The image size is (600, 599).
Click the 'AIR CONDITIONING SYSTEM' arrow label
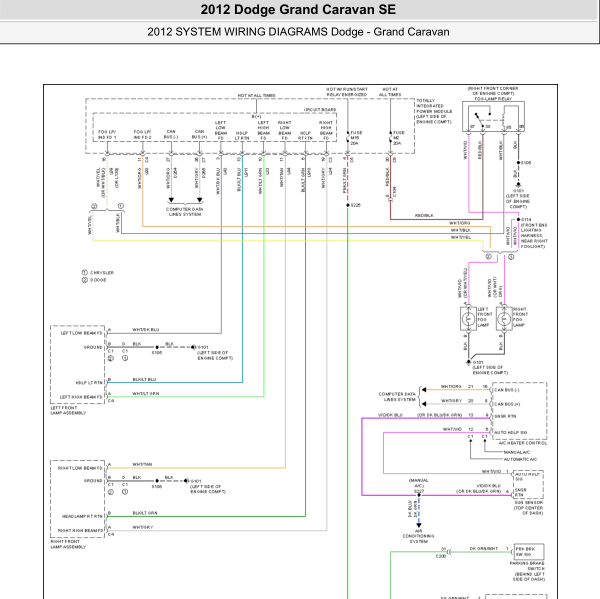coord(419,536)
